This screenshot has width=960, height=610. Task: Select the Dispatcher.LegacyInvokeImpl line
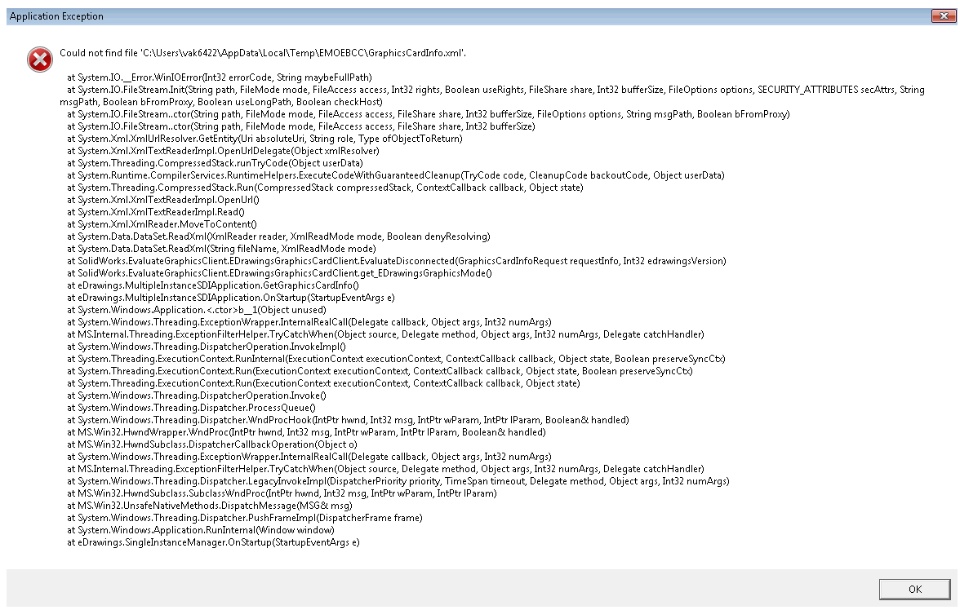click(x=398, y=481)
